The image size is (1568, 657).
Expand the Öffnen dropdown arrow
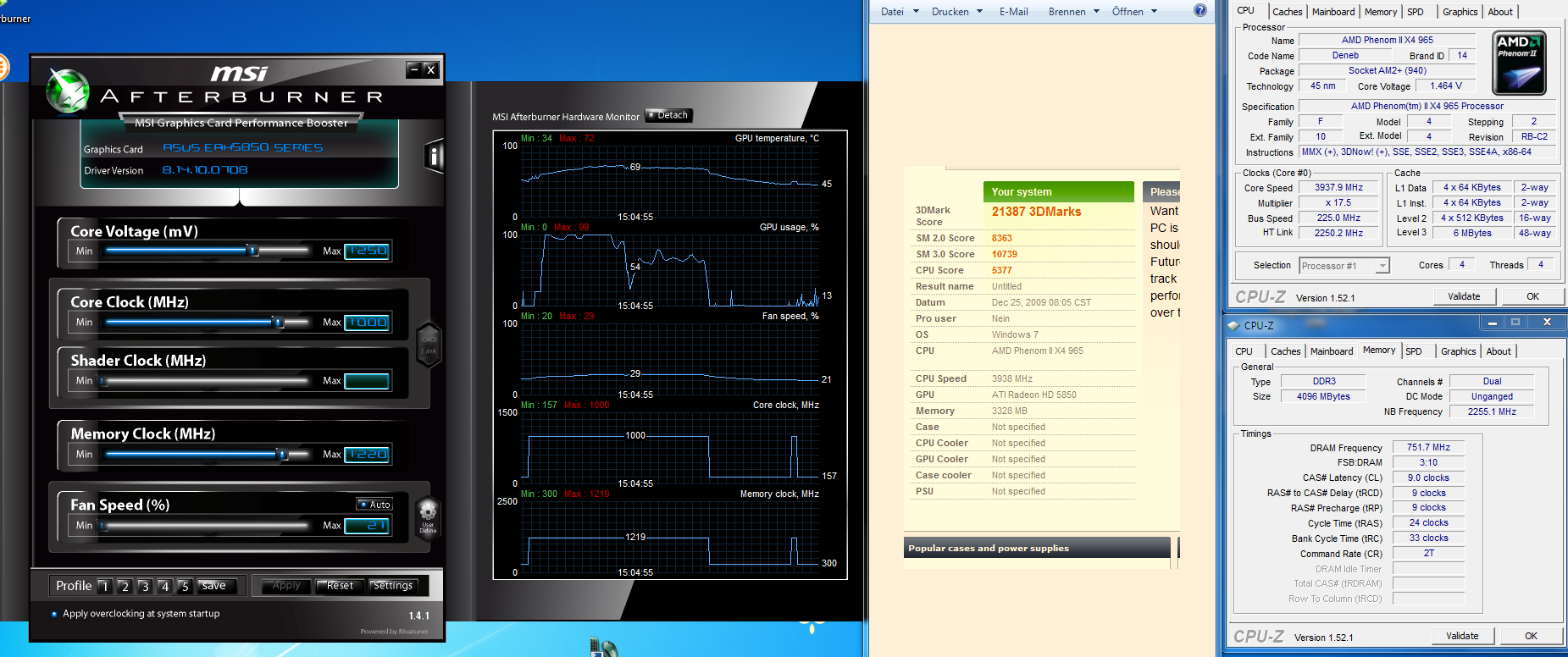click(1154, 12)
